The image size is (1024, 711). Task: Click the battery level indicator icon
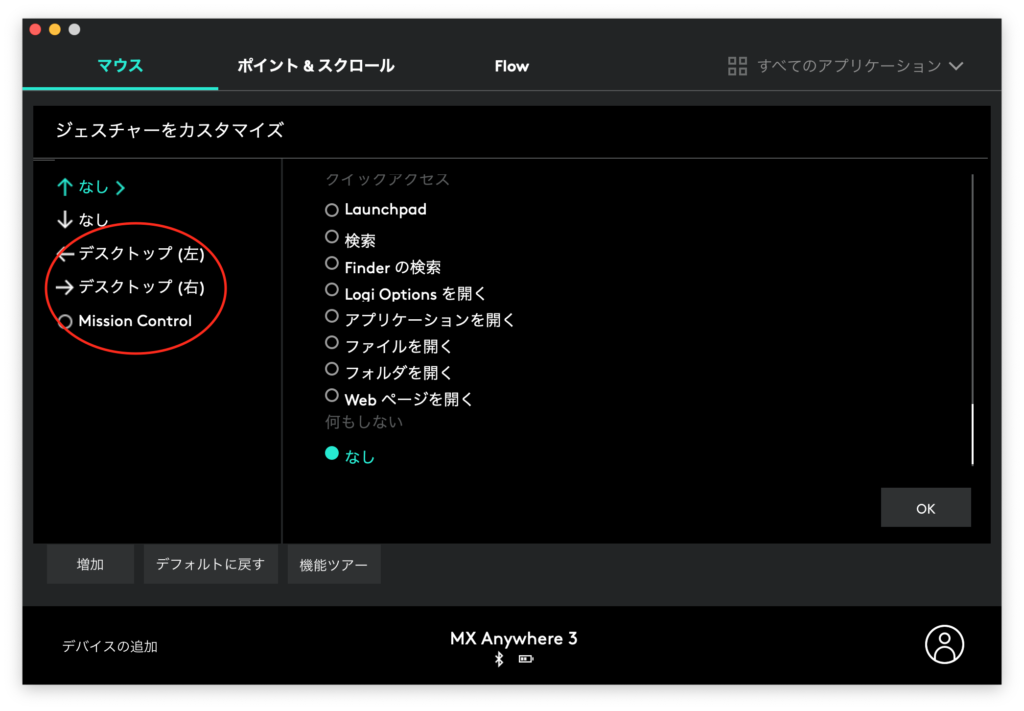pos(526,660)
